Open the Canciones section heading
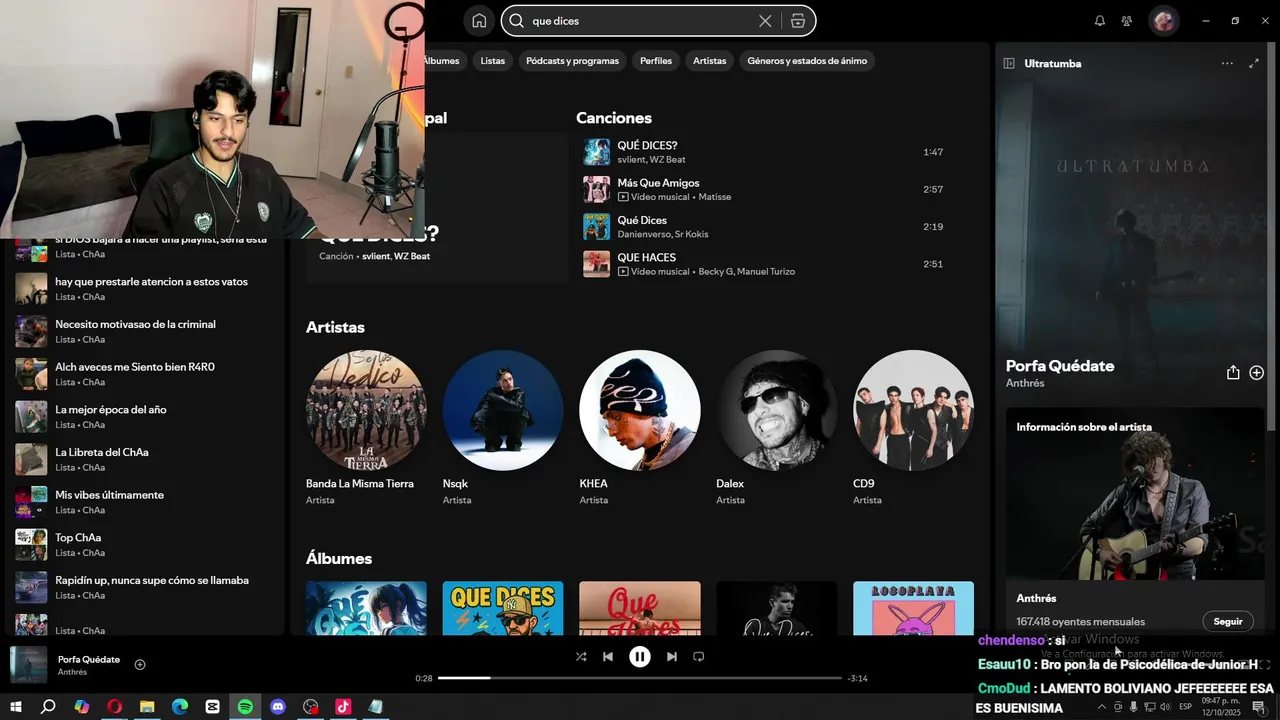The width and height of the screenshot is (1280, 720). 614,118
